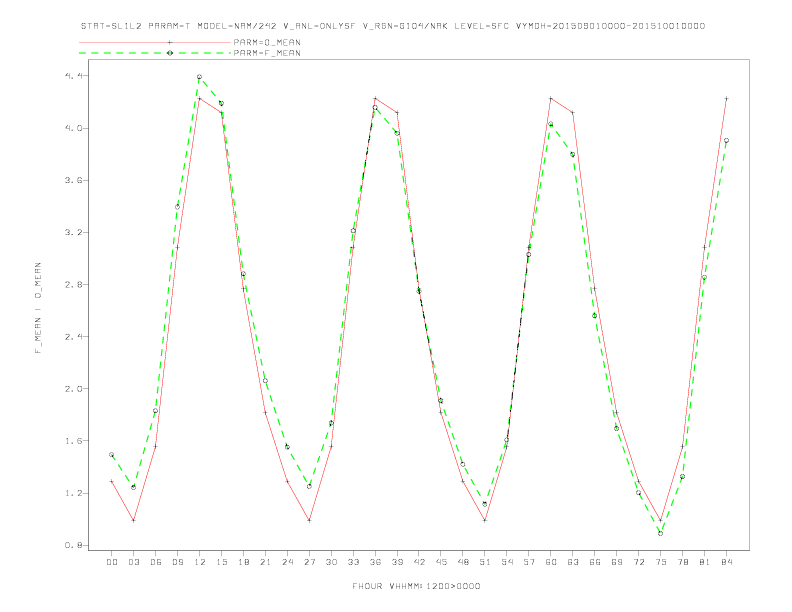Click x-axis forecast hour label 06
The height and width of the screenshot is (612, 792).
pyautogui.click(x=156, y=562)
